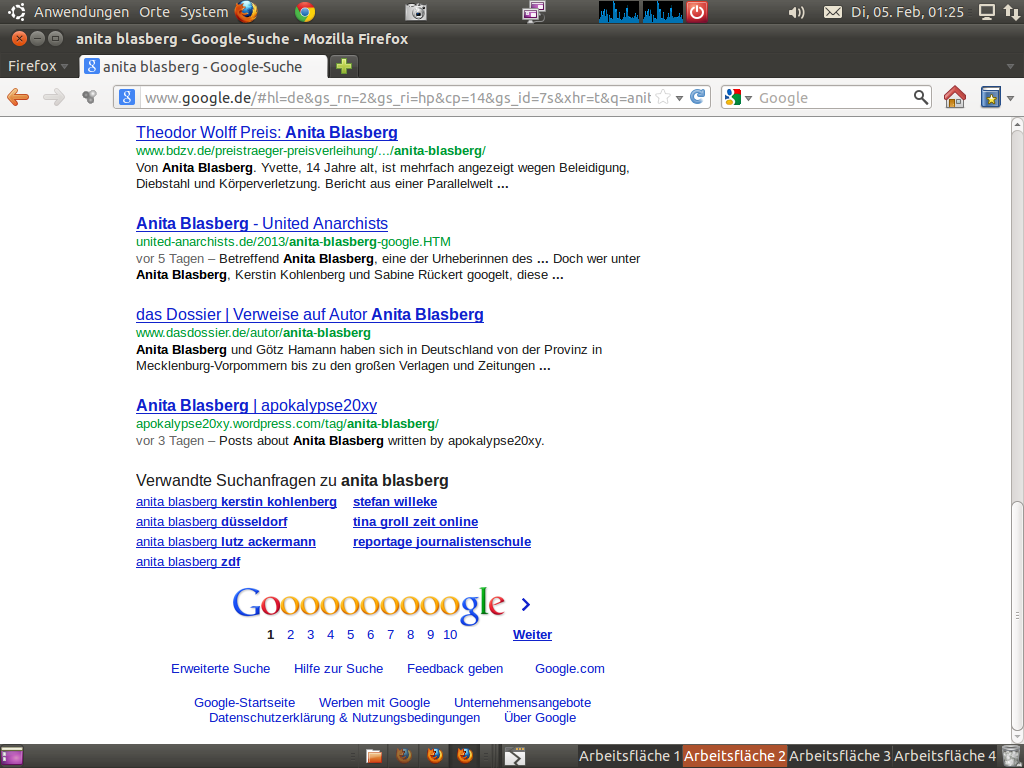Switch to Arbeitsfläche 4

pyautogui.click(x=945, y=756)
